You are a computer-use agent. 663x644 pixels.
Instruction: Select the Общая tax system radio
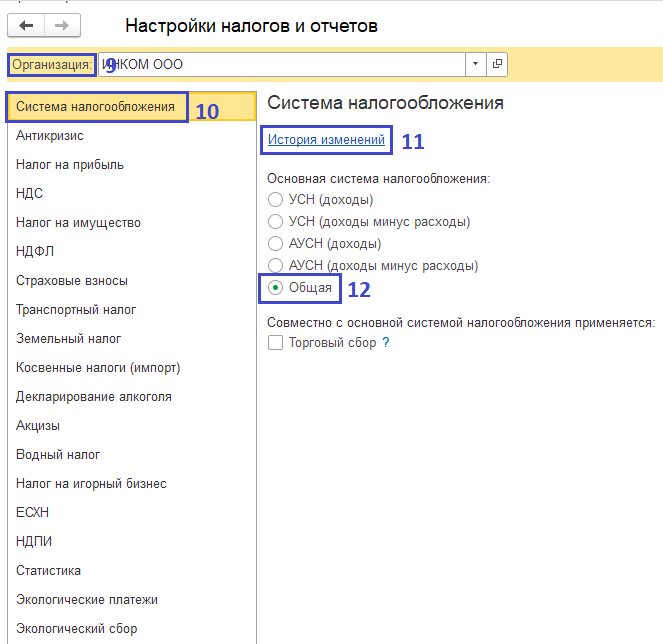point(276,288)
